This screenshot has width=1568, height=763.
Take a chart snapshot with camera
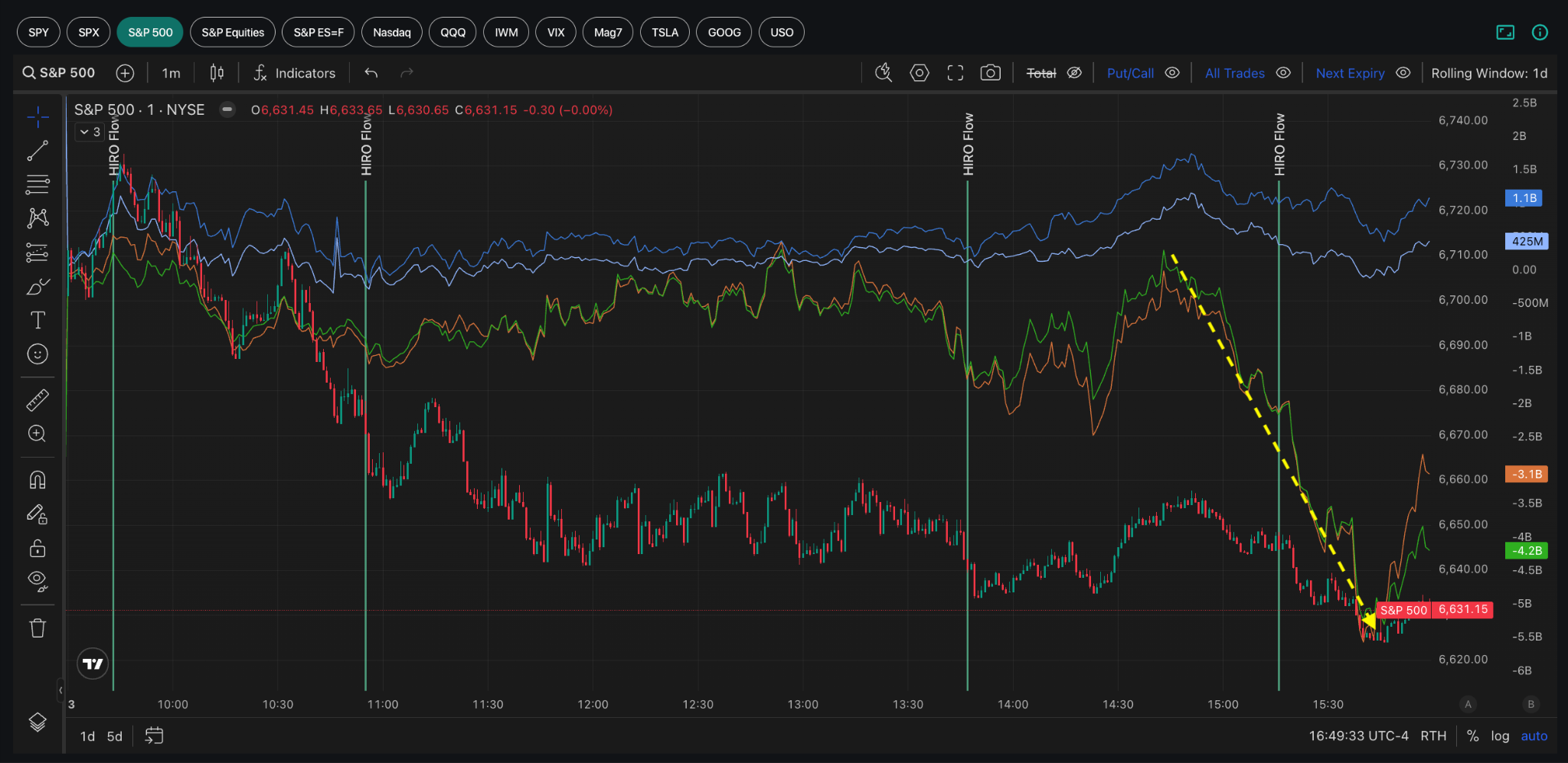(x=991, y=73)
